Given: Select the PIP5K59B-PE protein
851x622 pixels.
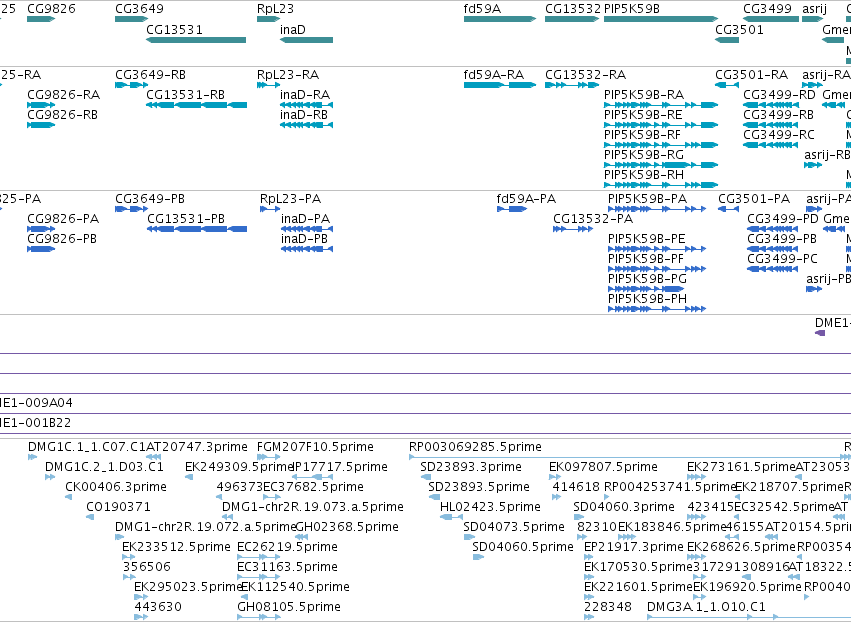Looking at the screenshot, I should (657, 249).
